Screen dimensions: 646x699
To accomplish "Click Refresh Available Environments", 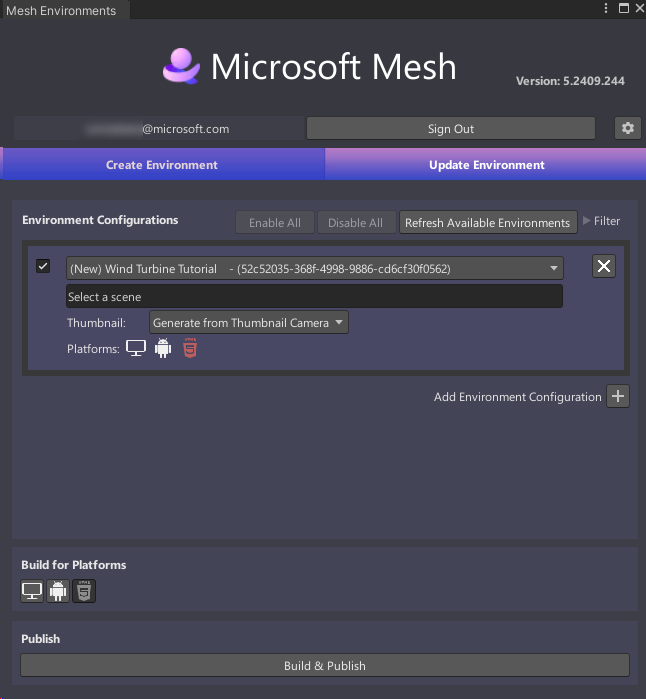I will 488,222.
